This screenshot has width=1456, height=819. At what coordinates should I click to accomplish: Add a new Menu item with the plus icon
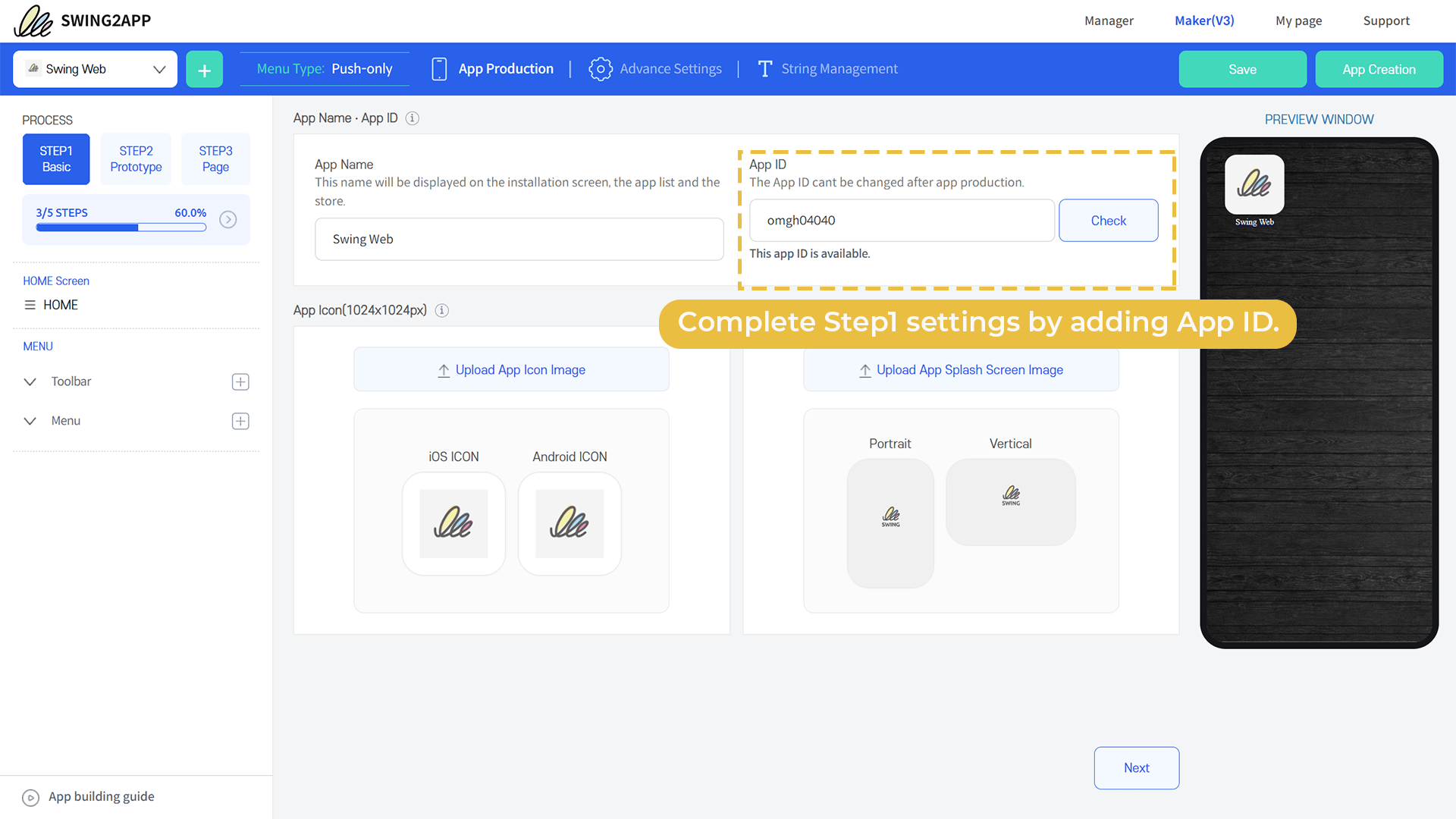pyautogui.click(x=240, y=421)
